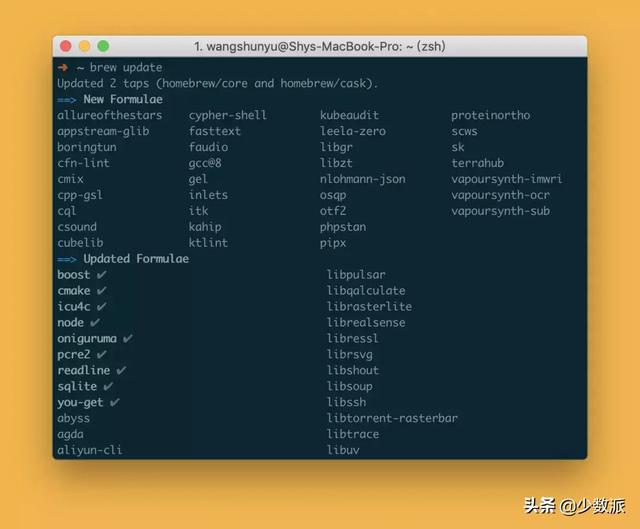Screen dimensions: 640x529
Task: Click the 'Updated Formulae' heading
Action: tap(136, 259)
